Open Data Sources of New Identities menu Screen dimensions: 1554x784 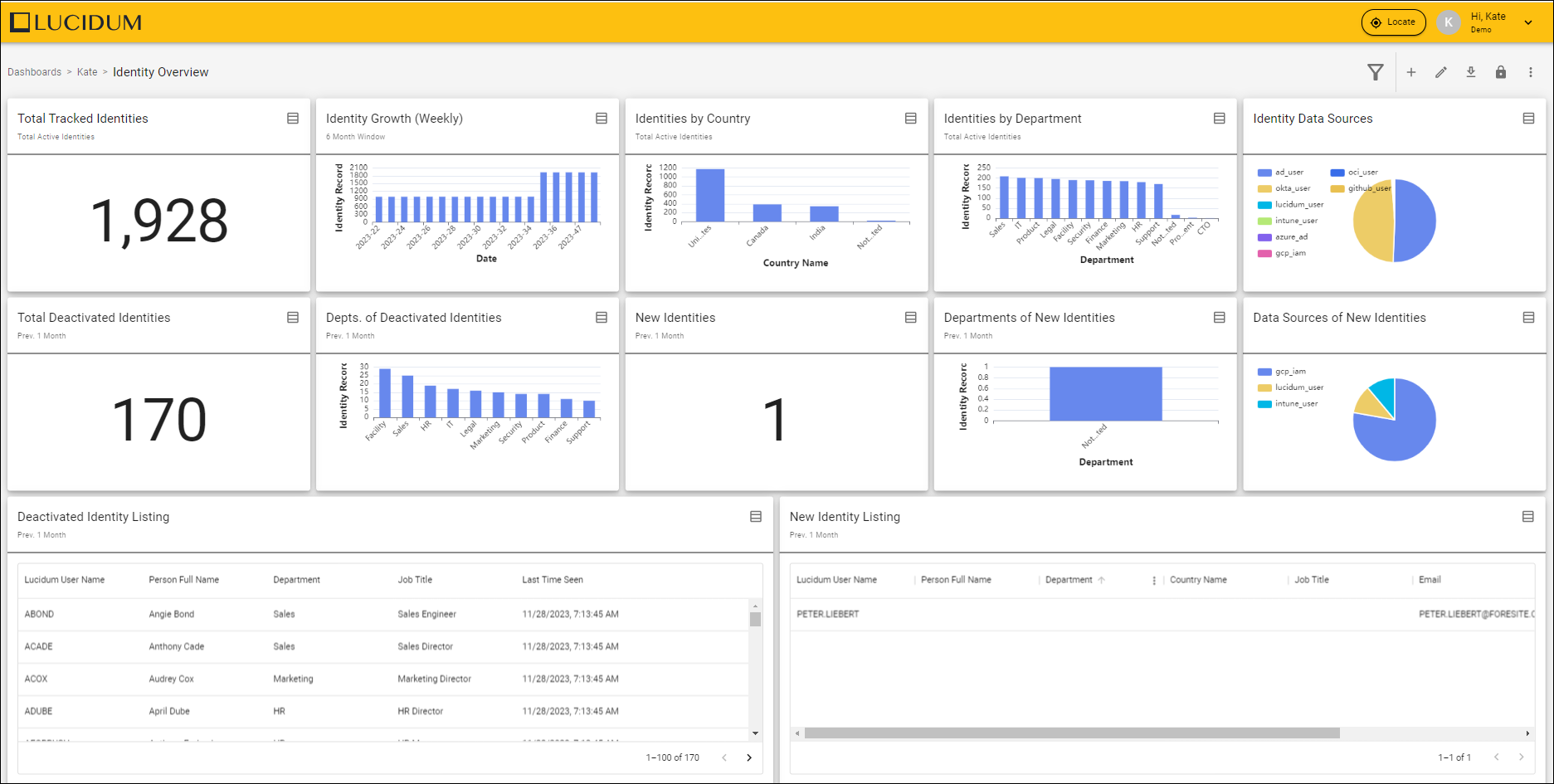pos(1528,318)
